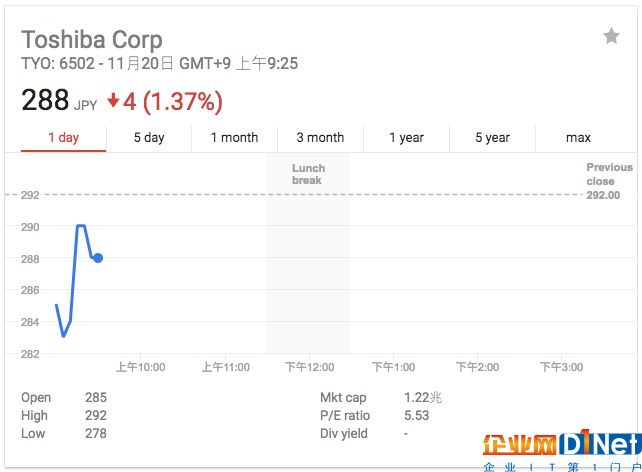This screenshot has width=642, height=472.
Task: Click the Mkt cap value 1.22兆
Action: click(423, 397)
